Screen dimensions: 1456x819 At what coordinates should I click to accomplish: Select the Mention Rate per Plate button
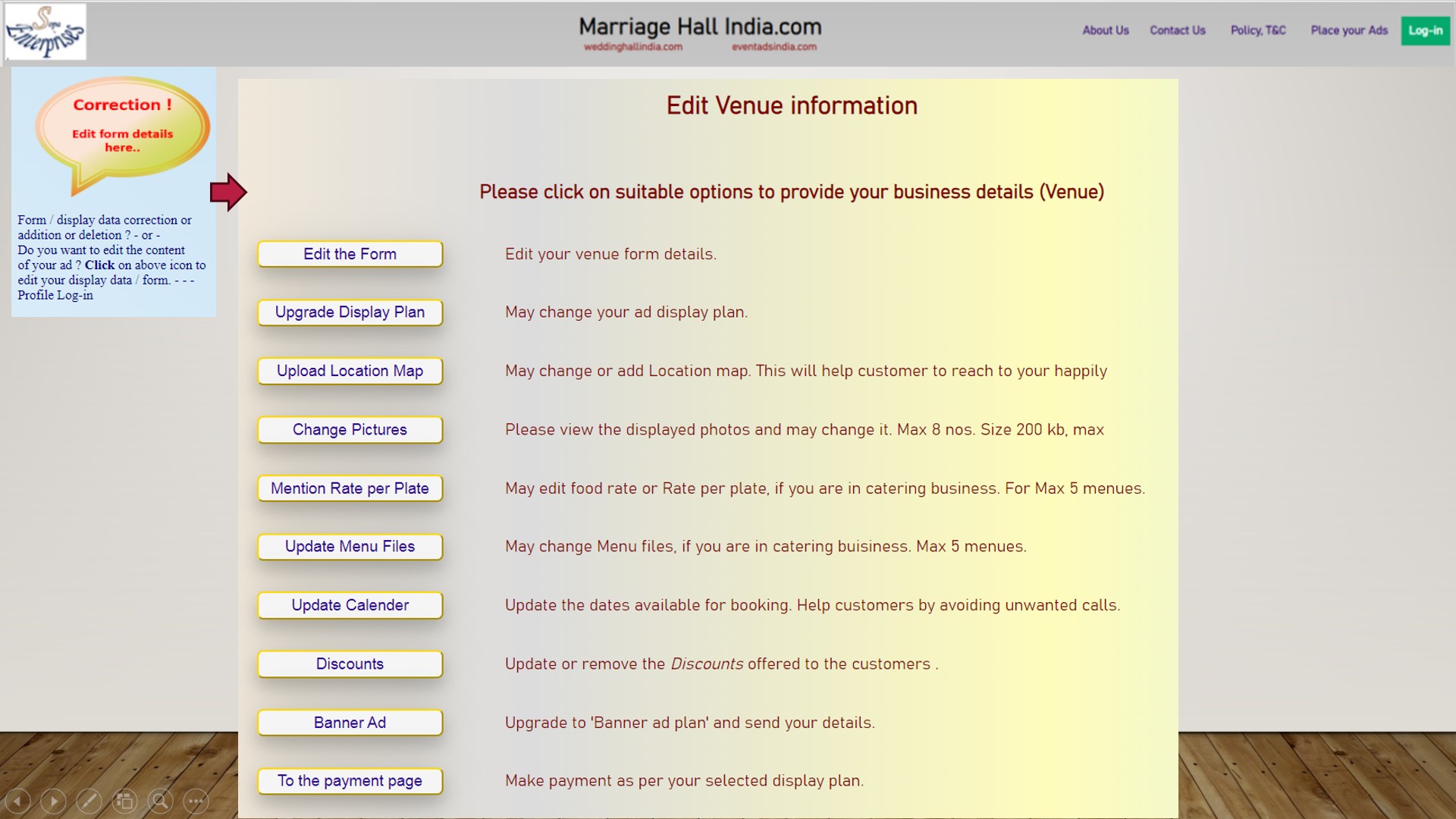coord(350,488)
